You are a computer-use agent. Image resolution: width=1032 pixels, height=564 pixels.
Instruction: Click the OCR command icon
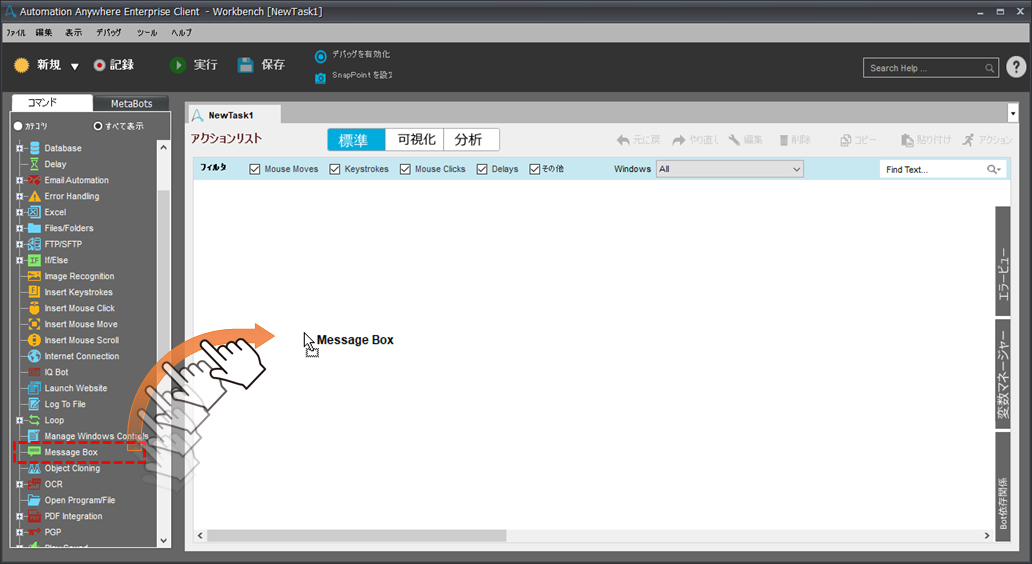34,484
